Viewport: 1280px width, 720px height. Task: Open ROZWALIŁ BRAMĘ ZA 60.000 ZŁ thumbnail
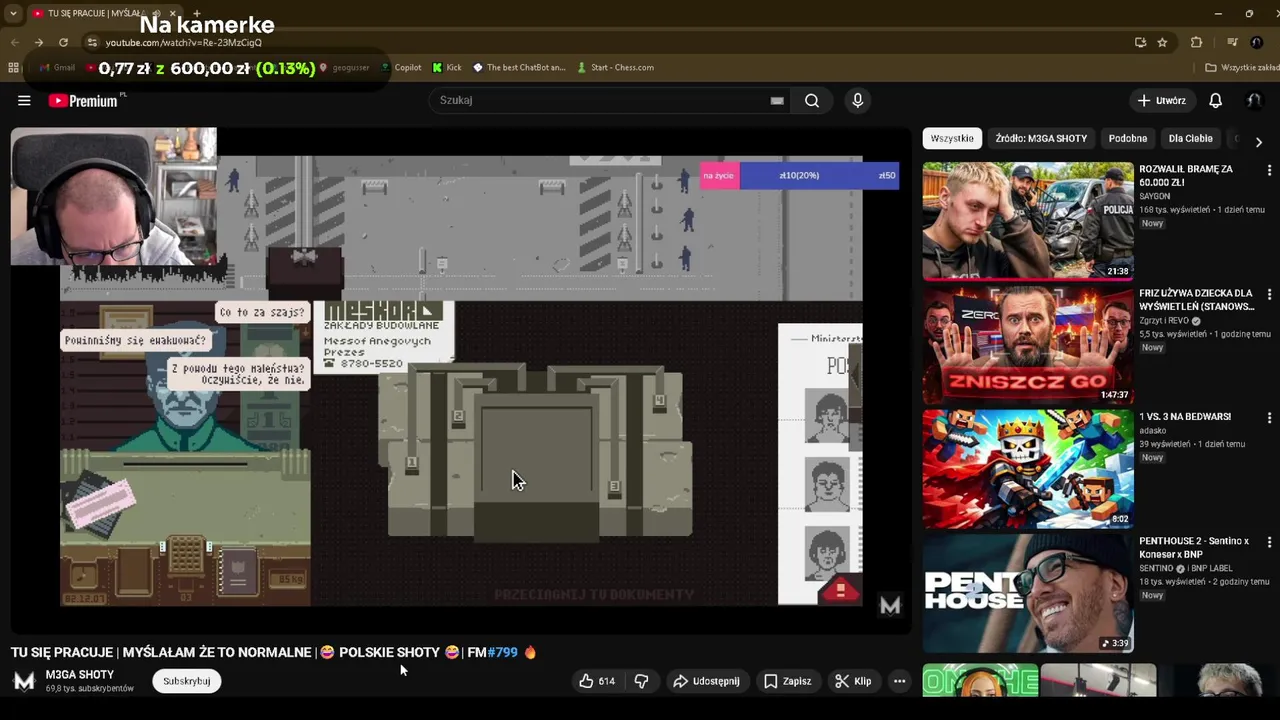(1027, 220)
